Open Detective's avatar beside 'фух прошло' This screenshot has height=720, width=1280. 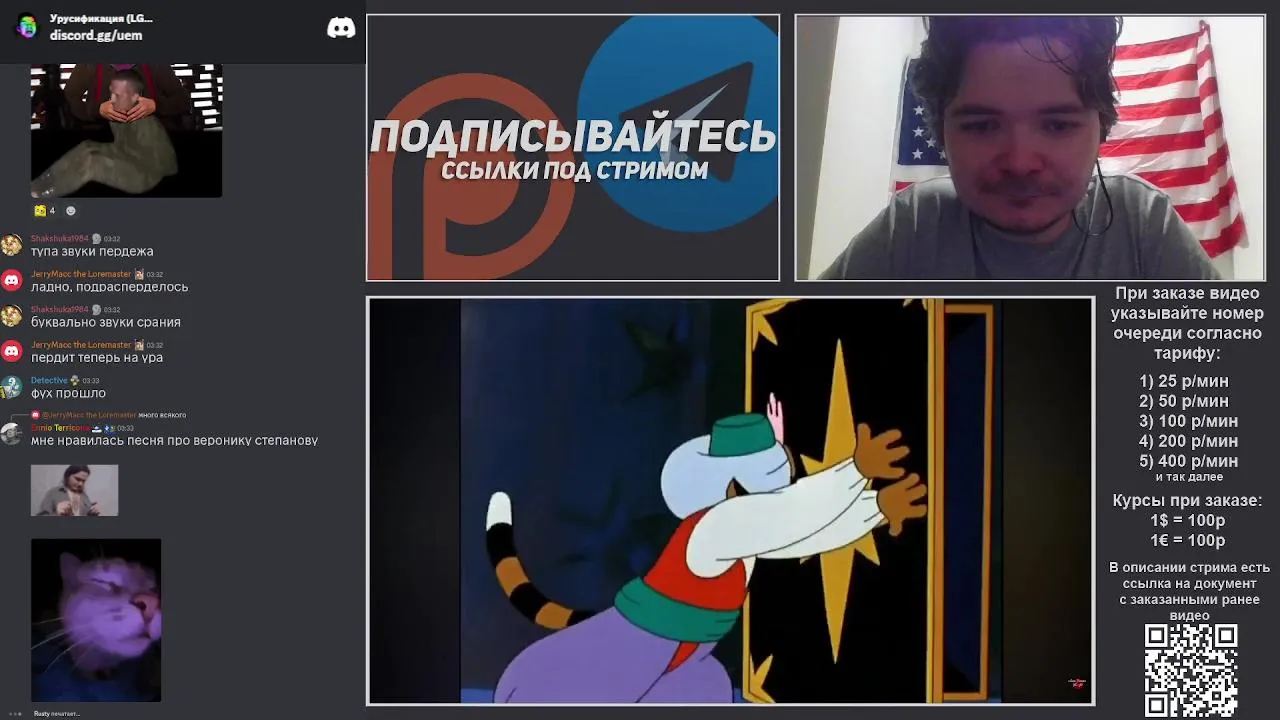(x=11, y=387)
